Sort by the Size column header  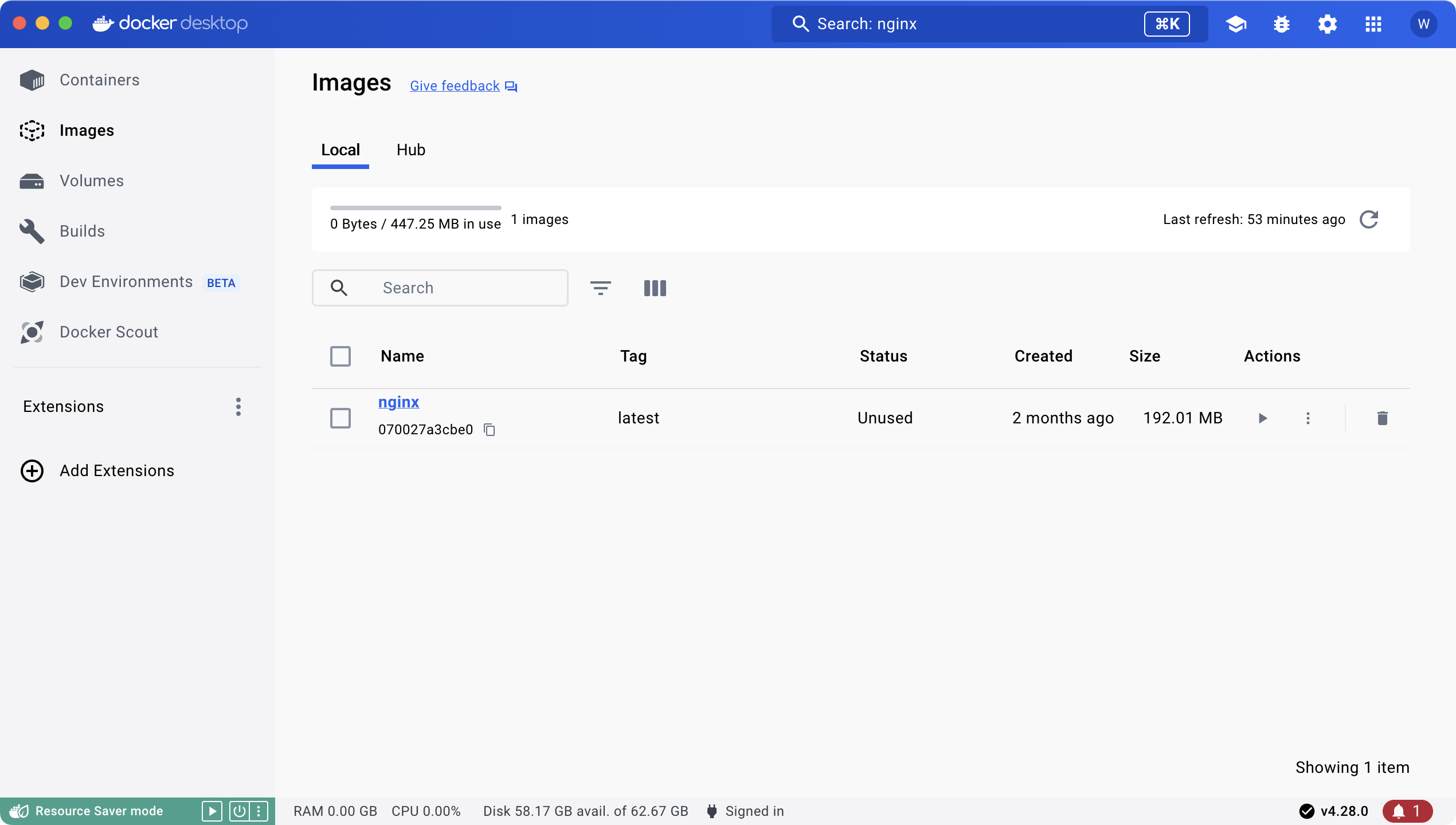point(1145,356)
